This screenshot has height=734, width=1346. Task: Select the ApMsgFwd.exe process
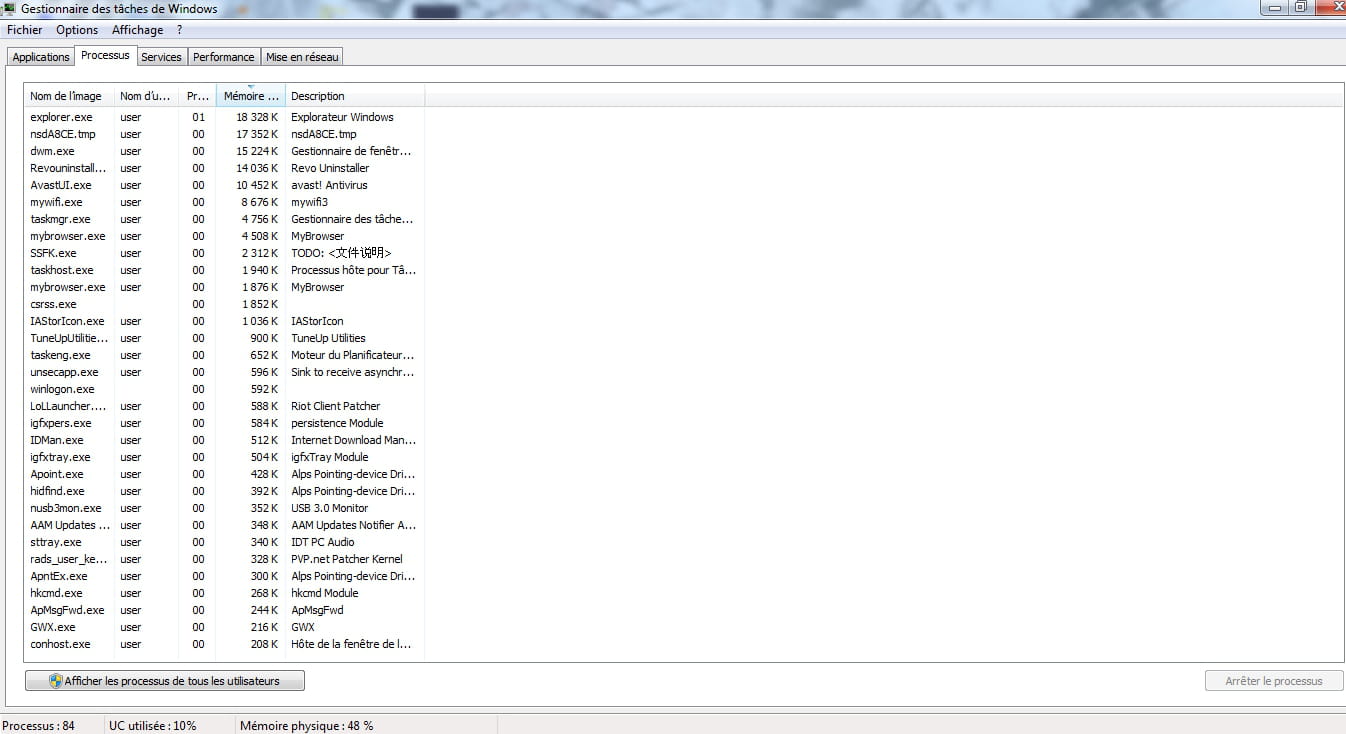[225, 610]
